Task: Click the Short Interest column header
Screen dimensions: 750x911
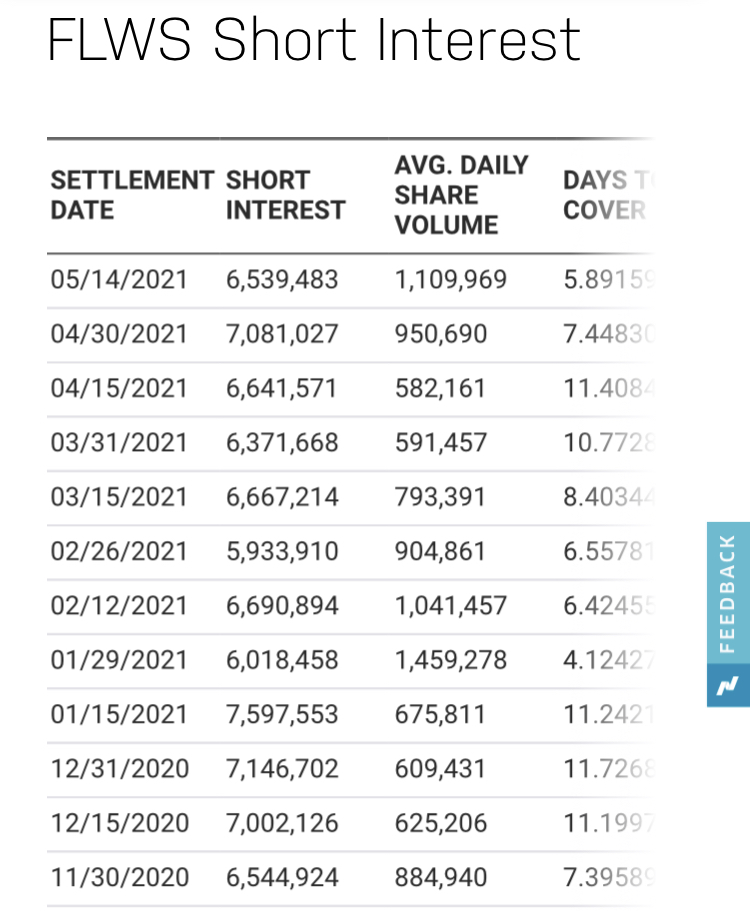Action: (285, 195)
